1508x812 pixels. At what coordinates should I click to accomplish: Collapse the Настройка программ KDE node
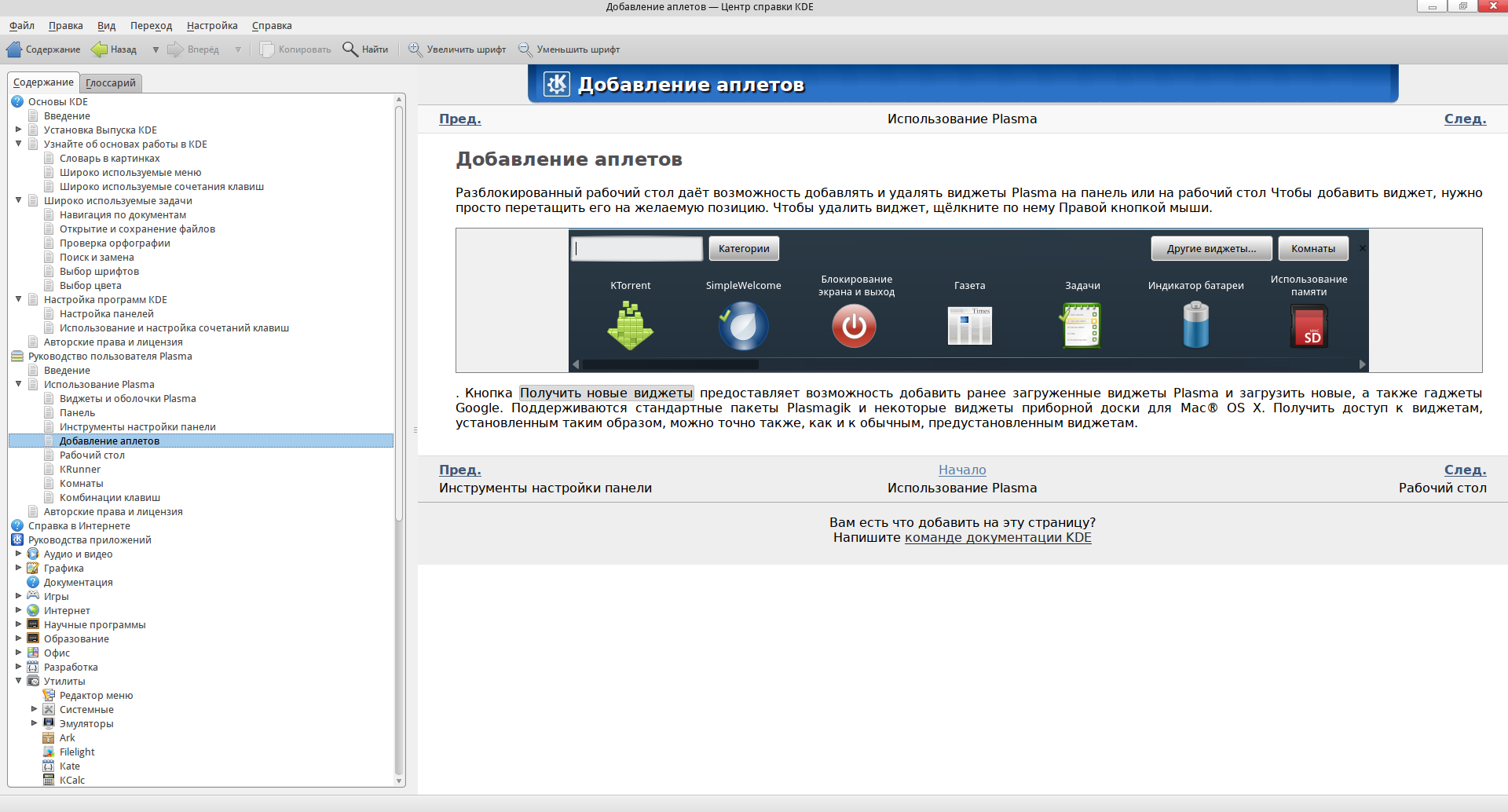point(19,299)
